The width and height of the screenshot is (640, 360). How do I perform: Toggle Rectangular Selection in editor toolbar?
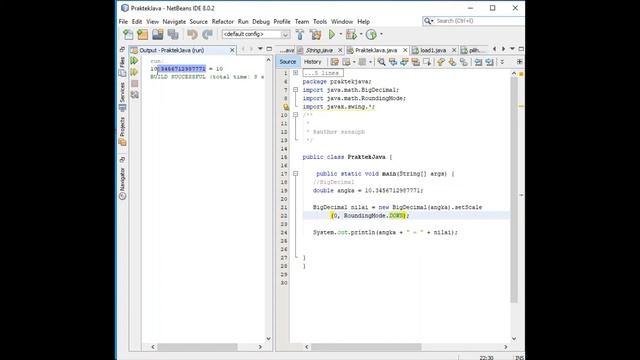pyautogui.click(x=427, y=62)
